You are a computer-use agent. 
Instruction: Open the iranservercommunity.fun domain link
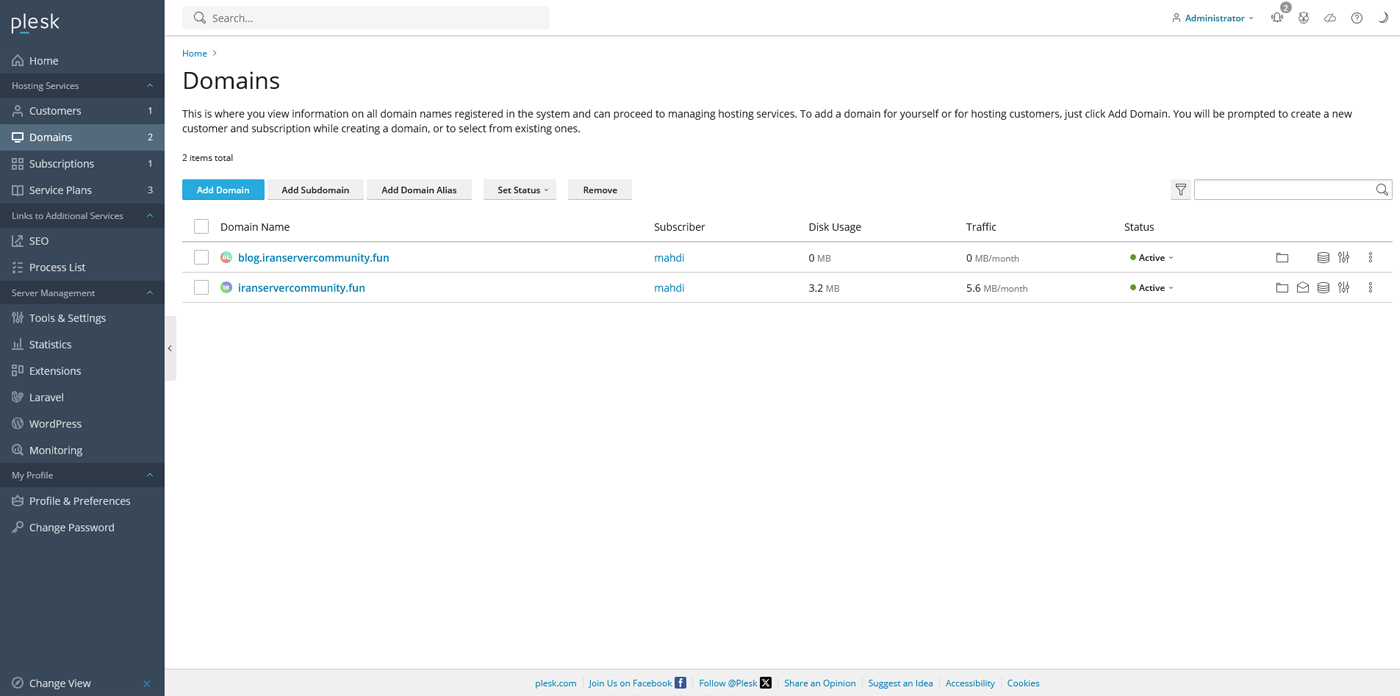pos(301,288)
